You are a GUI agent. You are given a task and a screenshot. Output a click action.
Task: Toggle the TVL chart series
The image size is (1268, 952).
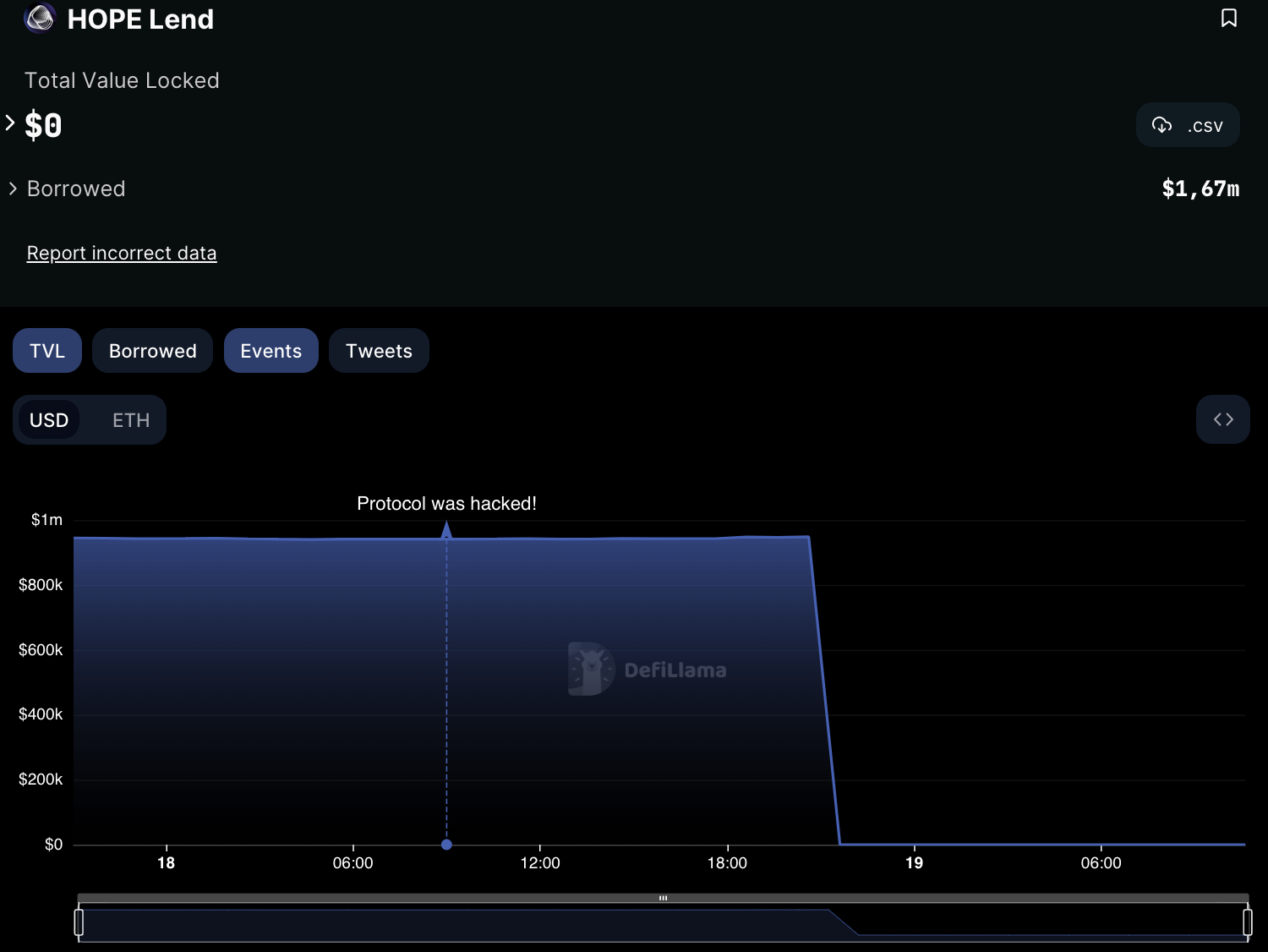pyautogui.click(x=47, y=351)
